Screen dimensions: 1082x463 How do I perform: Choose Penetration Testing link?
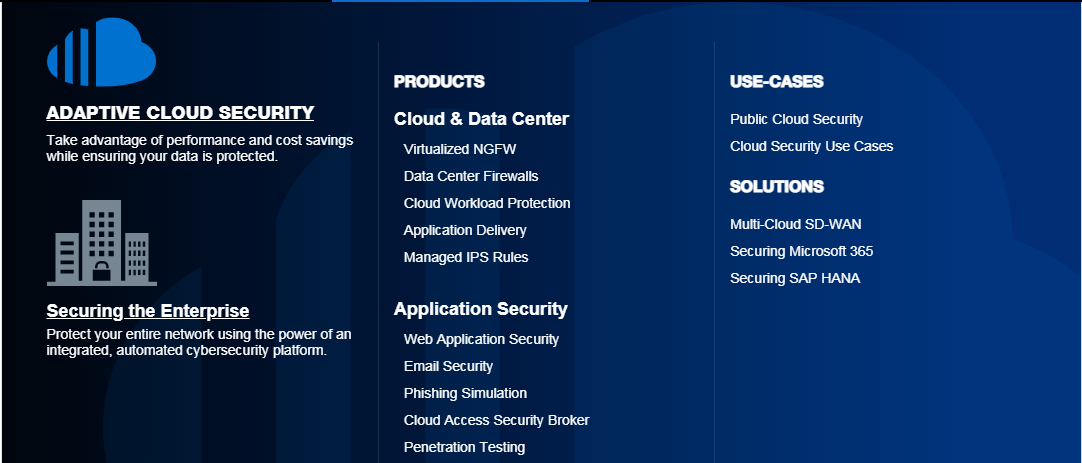pos(464,447)
